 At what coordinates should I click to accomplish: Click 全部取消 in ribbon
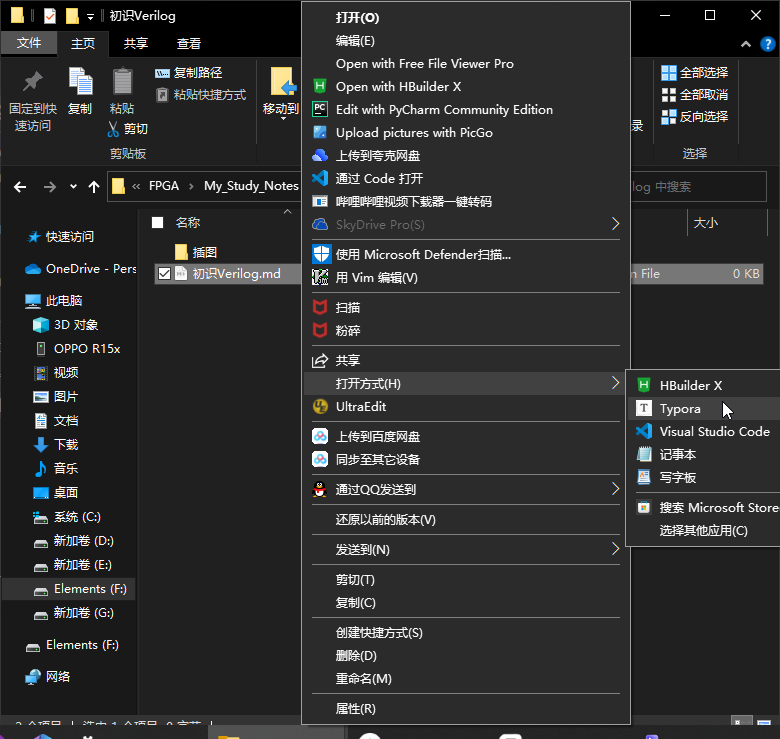(x=694, y=94)
